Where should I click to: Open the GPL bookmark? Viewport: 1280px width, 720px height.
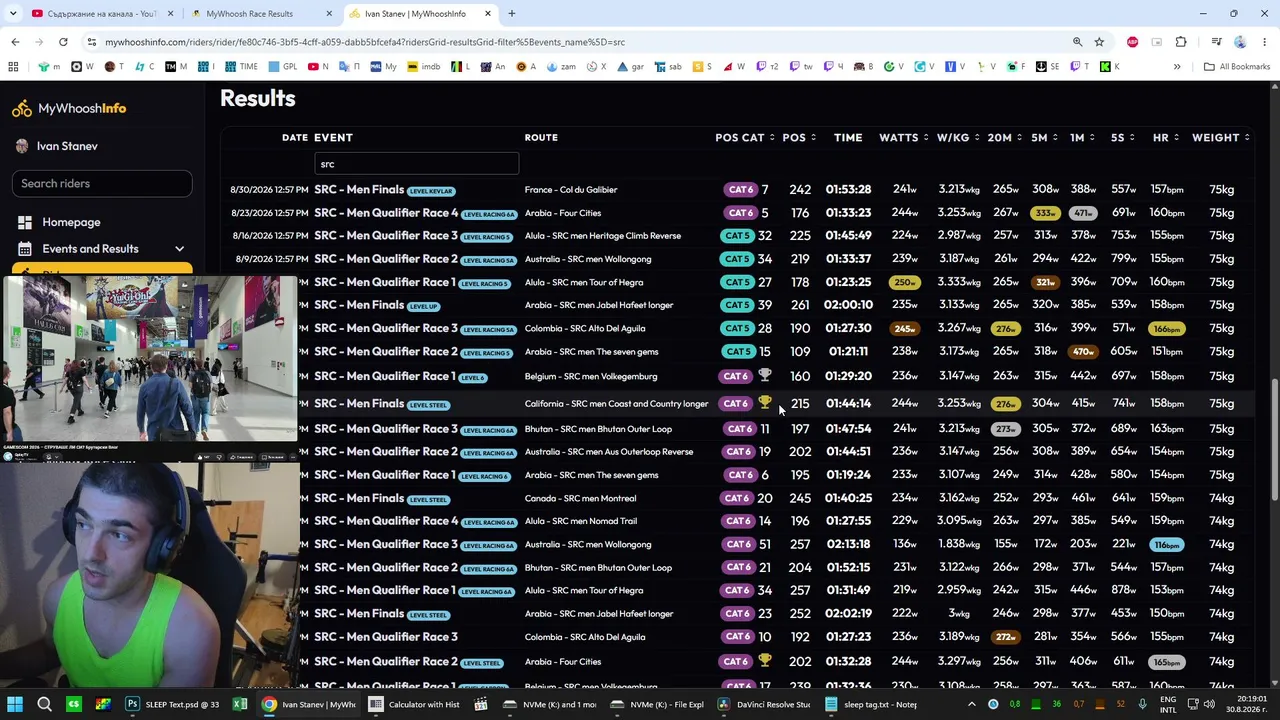(x=283, y=67)
